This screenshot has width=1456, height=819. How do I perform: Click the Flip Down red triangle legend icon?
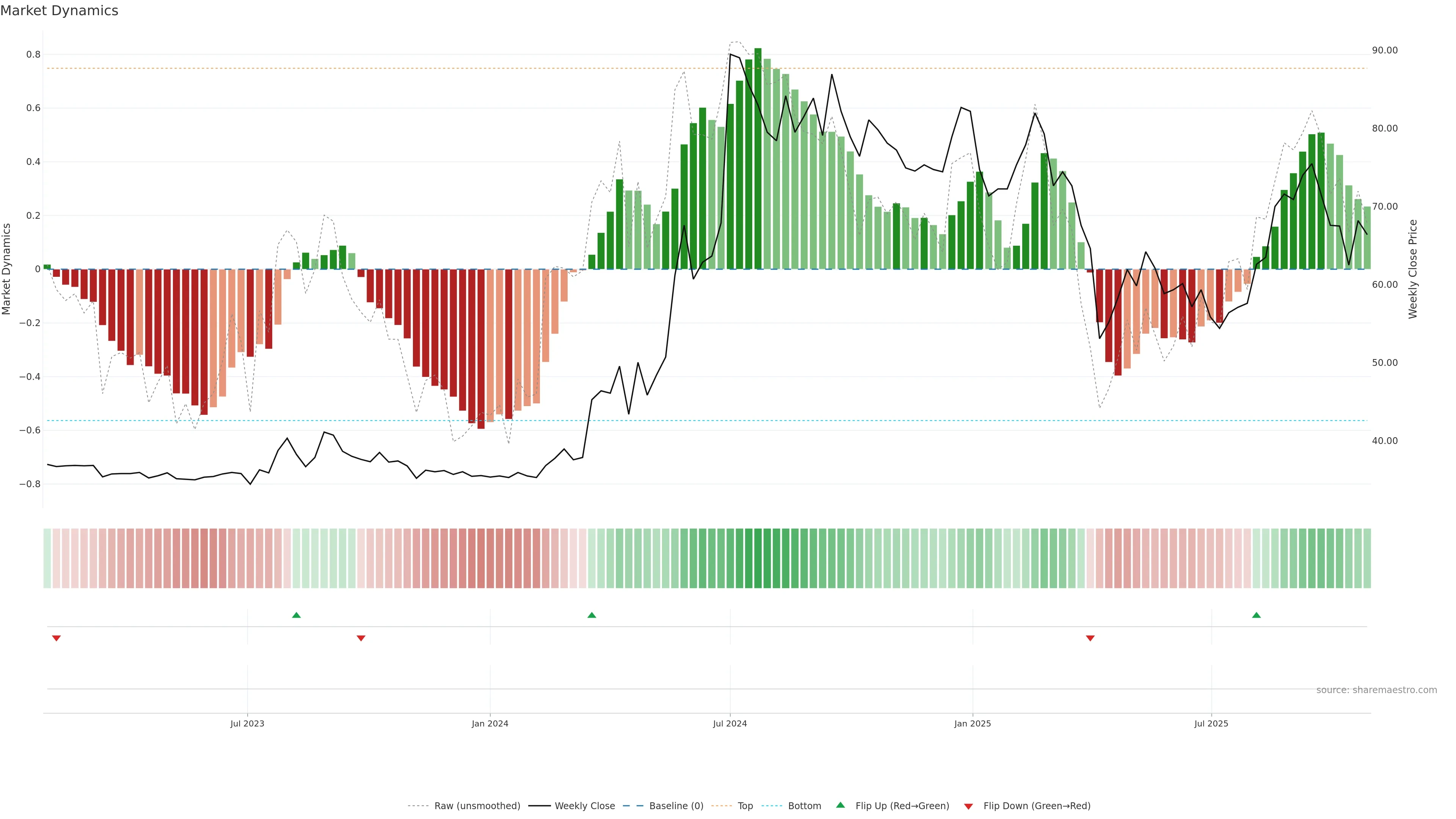pyautogui.click(x=968, y=806)
